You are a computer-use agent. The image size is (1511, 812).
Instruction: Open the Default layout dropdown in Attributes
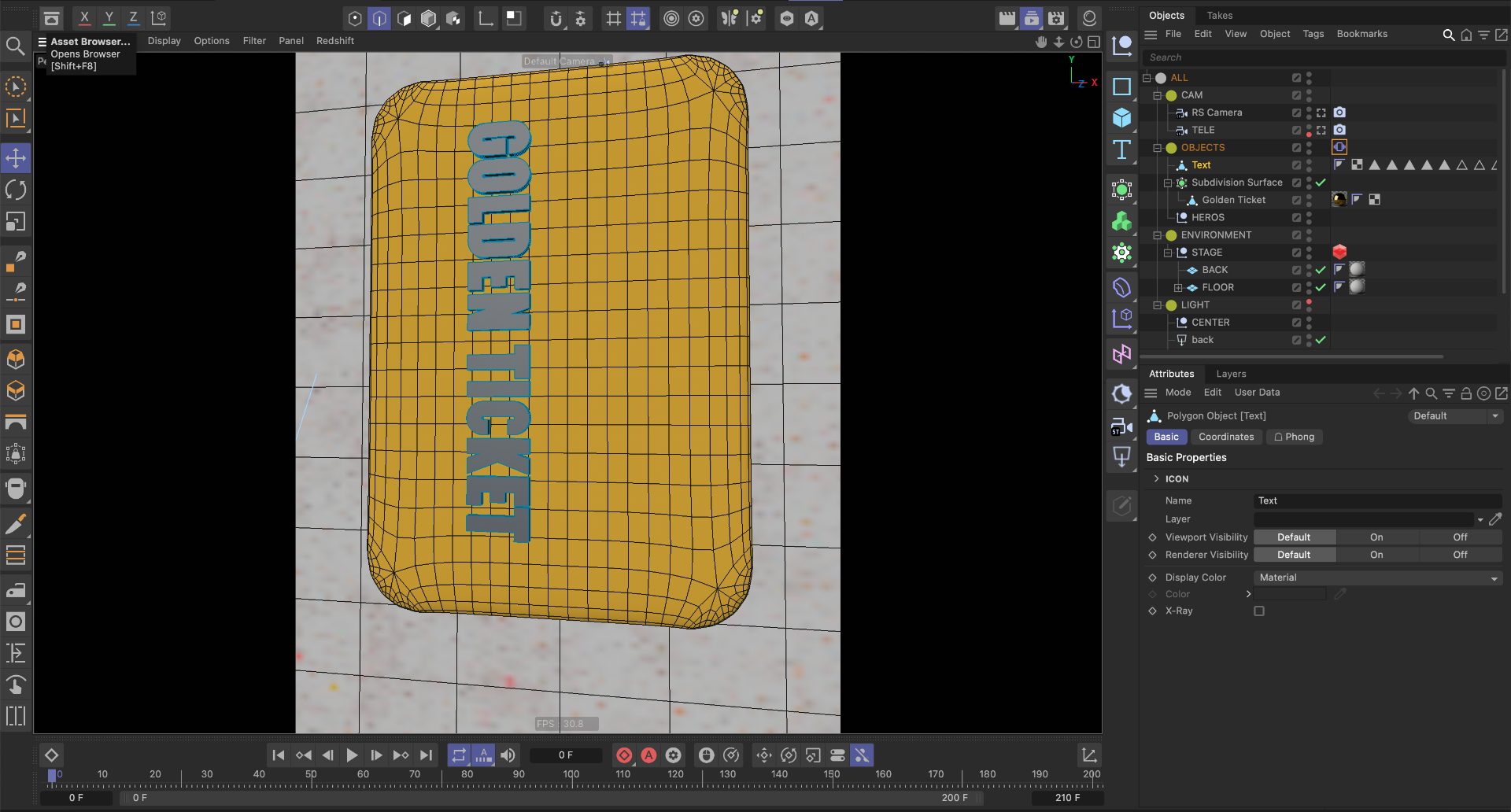pos(1454,416)
